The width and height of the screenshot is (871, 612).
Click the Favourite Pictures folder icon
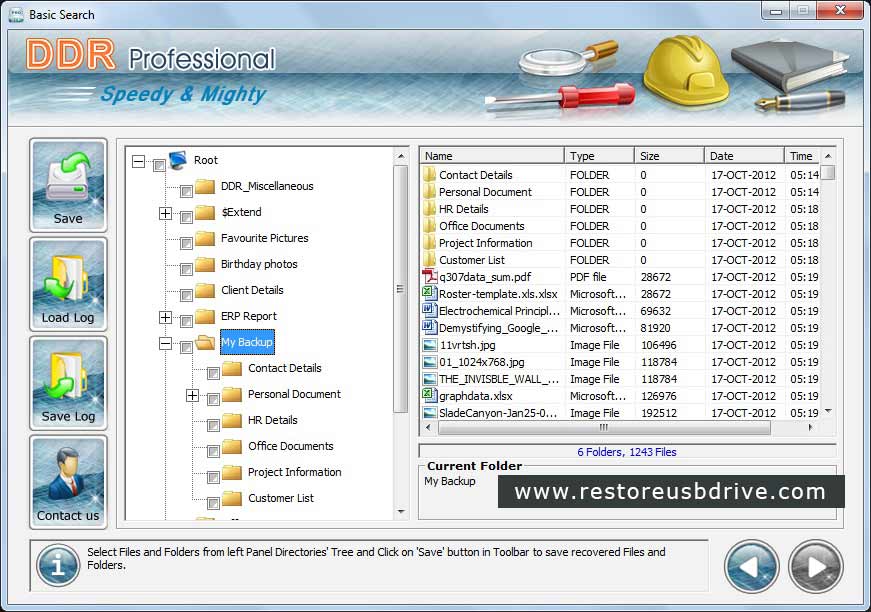tap(205, 238)
